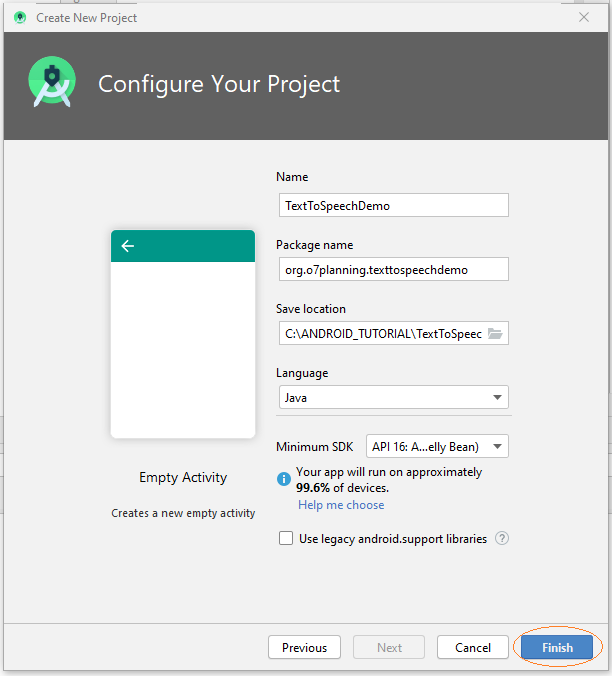The height and width of the screenshot is (676, 612).
Task: Click the blue info icon near device coverage
Action: point(284,479)
